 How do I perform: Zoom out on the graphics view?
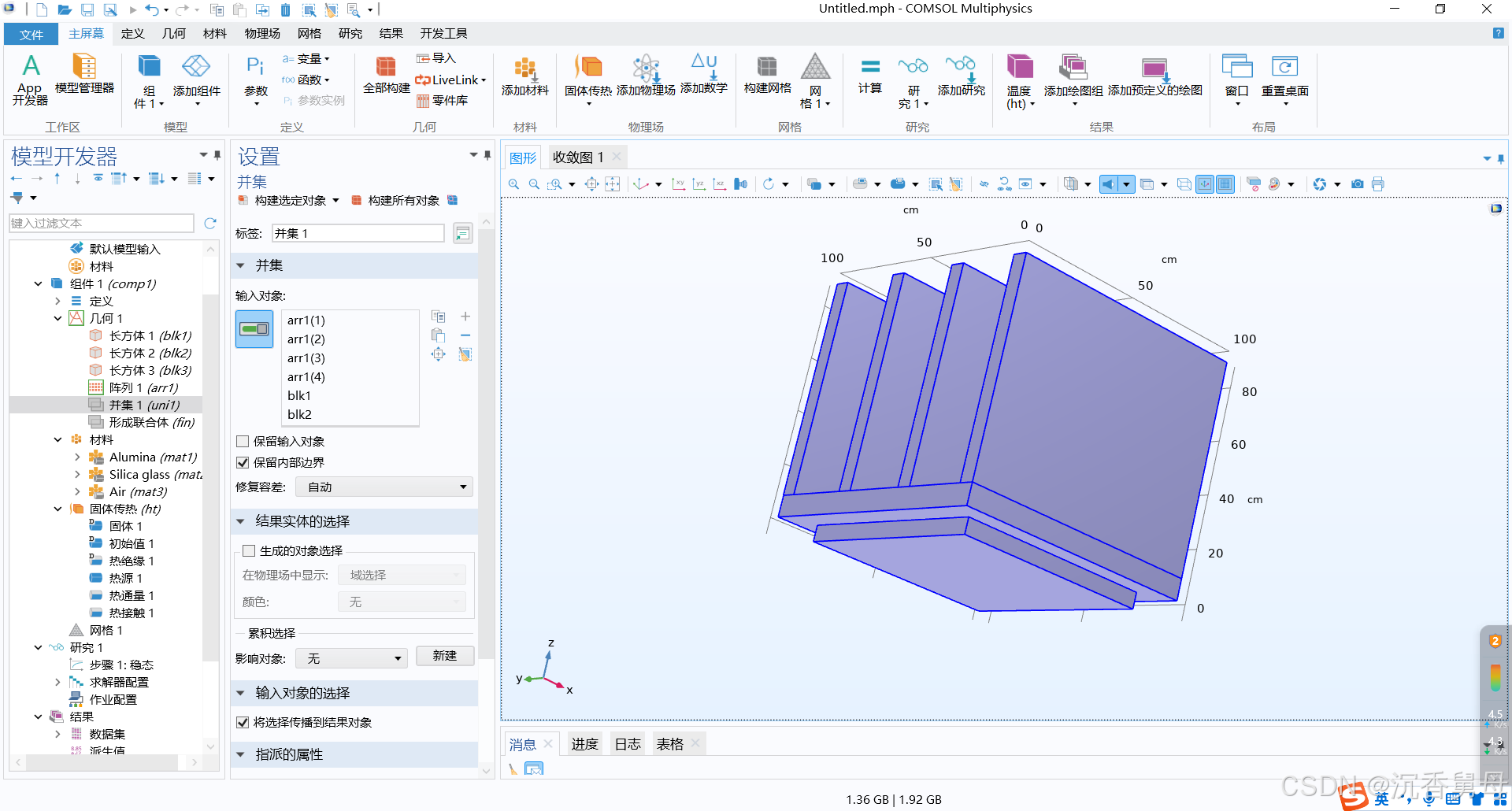(x=534, y=184)
